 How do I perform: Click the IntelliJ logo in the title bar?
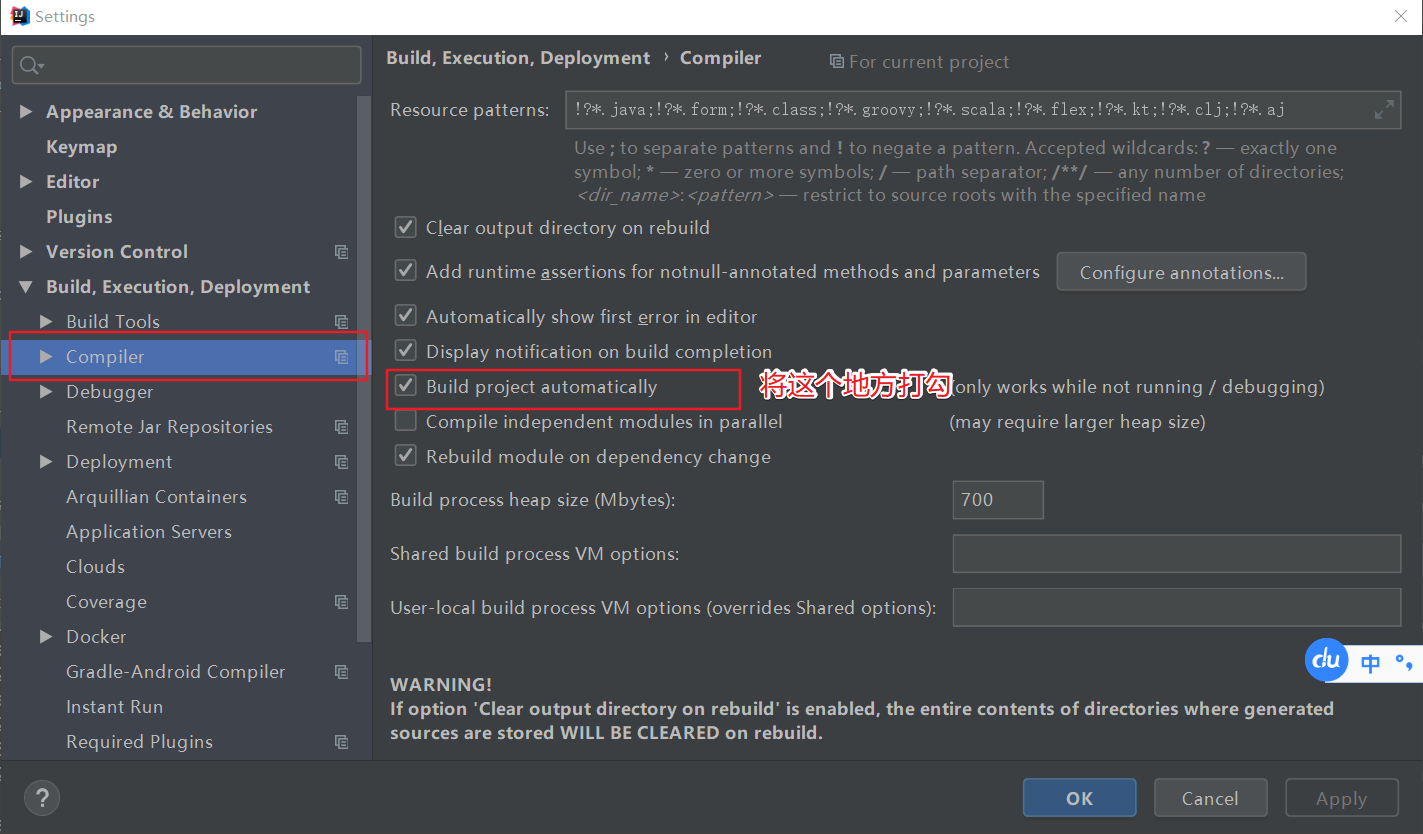tap(19, 16)
